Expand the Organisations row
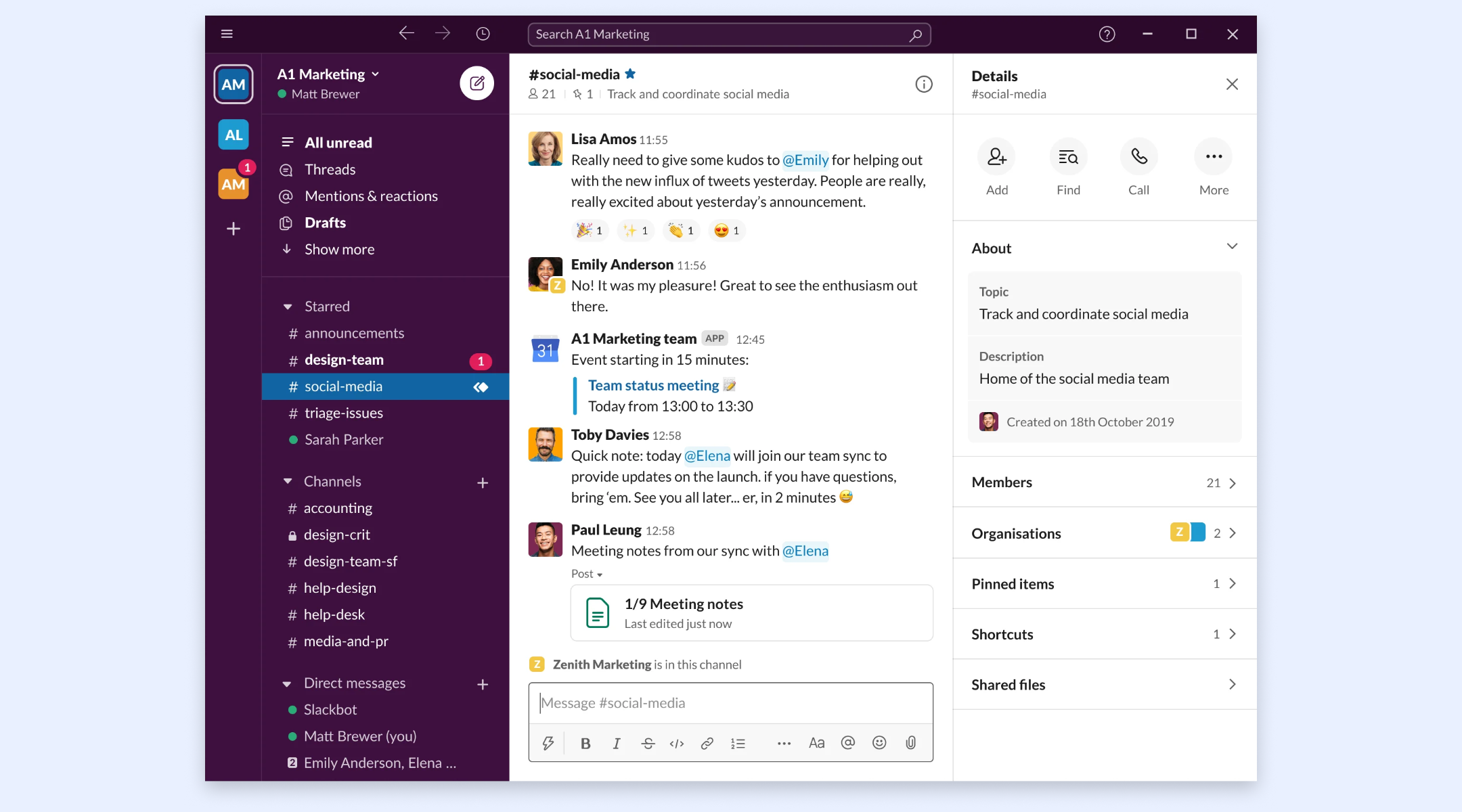The image size is (1462, 812). (x=1105, y=533)
